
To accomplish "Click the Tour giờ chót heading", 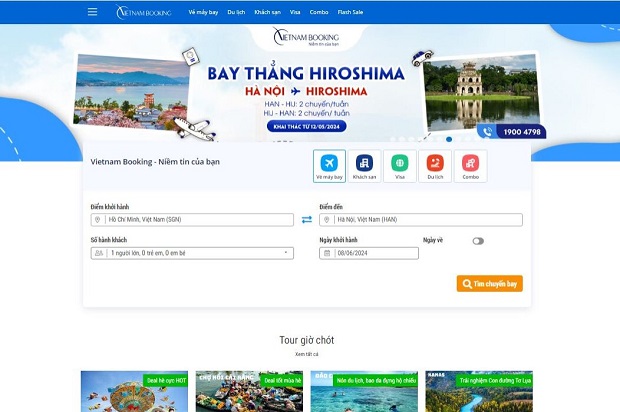I will click(x=307, y=340).
